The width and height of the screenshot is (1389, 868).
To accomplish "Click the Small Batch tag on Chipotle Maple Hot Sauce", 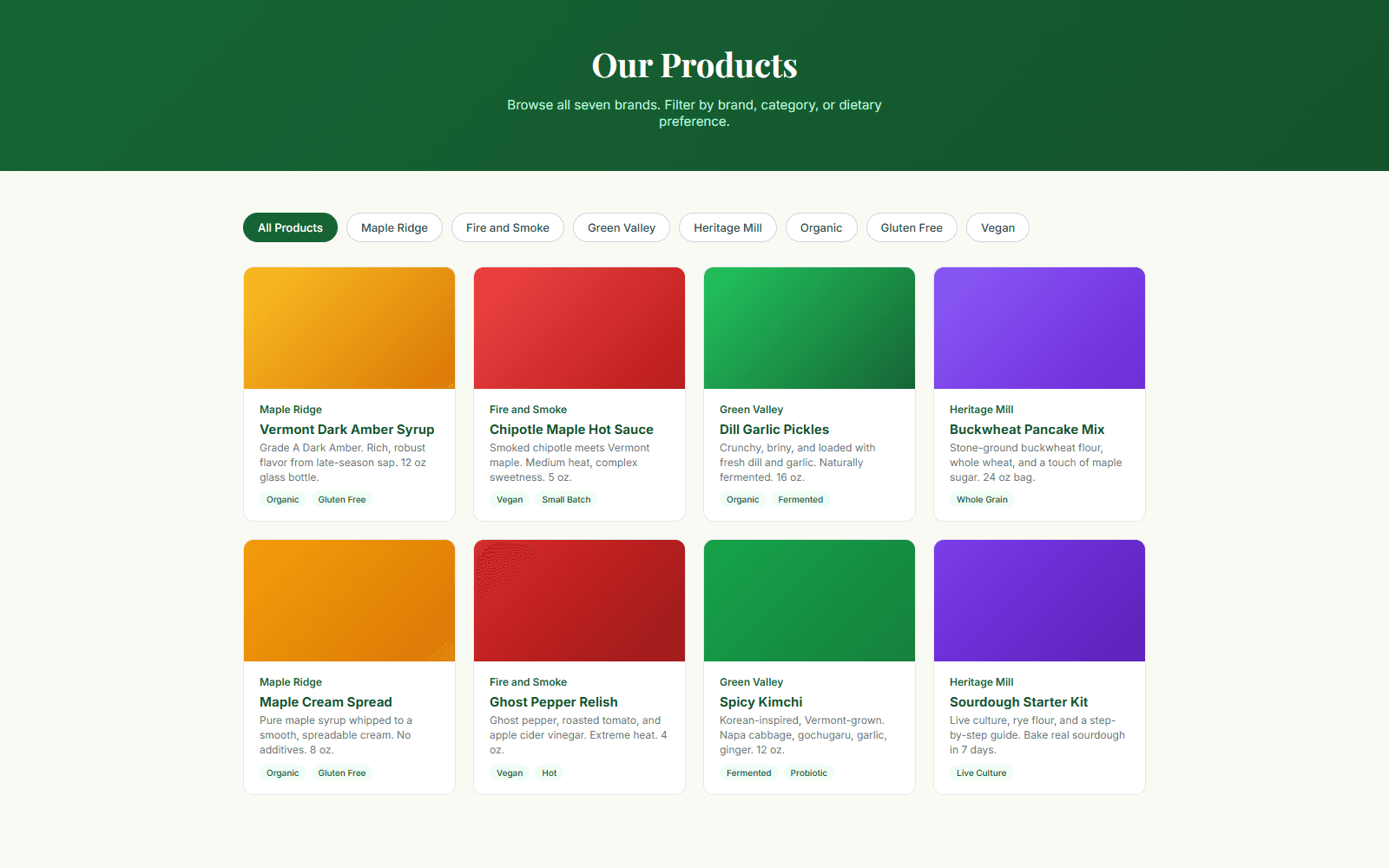I will (x=566, y=499).
